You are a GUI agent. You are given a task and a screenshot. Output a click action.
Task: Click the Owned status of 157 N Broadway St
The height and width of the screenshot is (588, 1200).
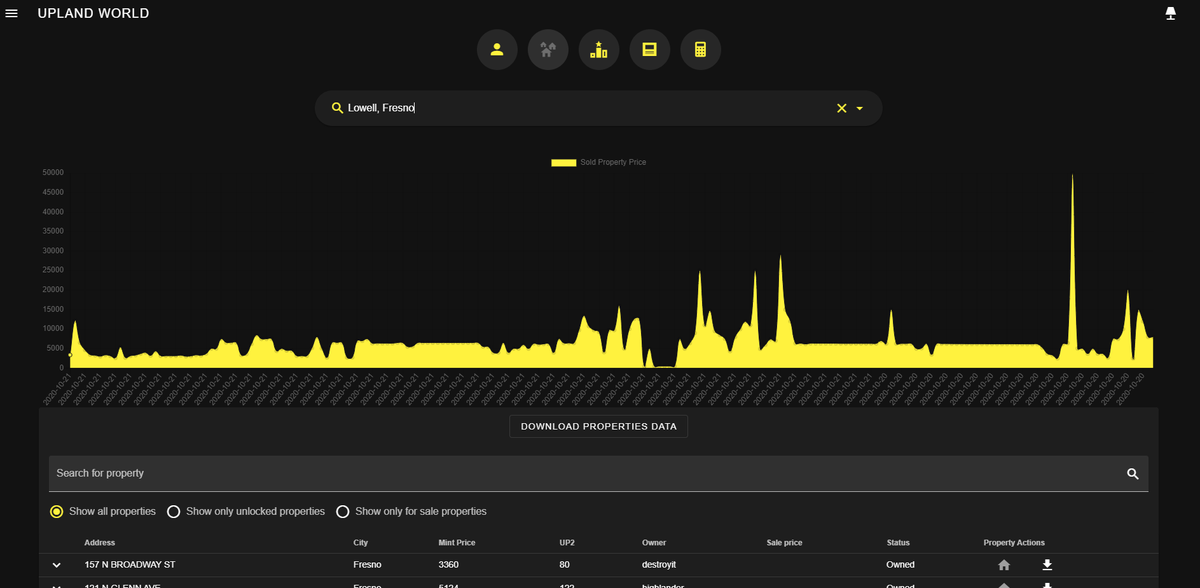click(x=901, y=565)
